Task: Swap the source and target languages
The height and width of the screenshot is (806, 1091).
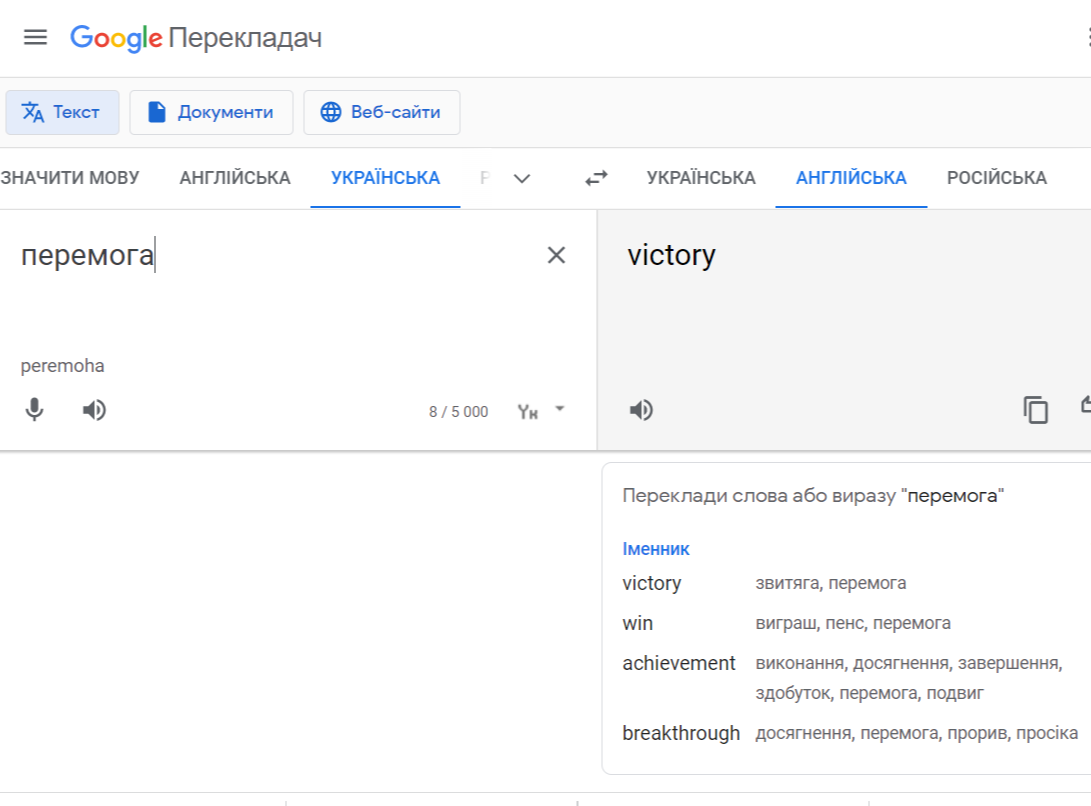Action: (595, 177)
